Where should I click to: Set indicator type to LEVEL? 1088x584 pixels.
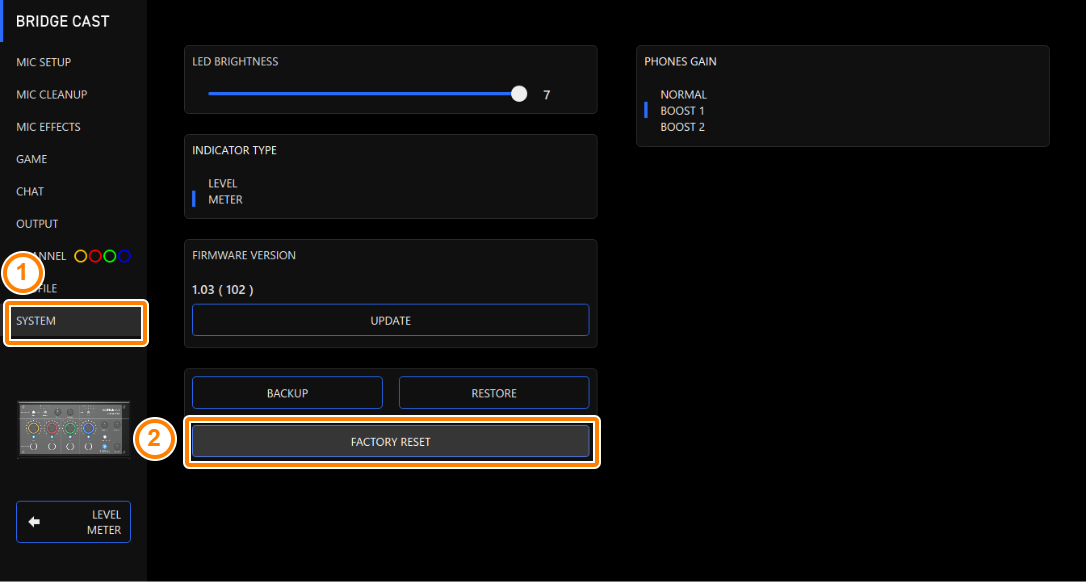coord(223,183)
